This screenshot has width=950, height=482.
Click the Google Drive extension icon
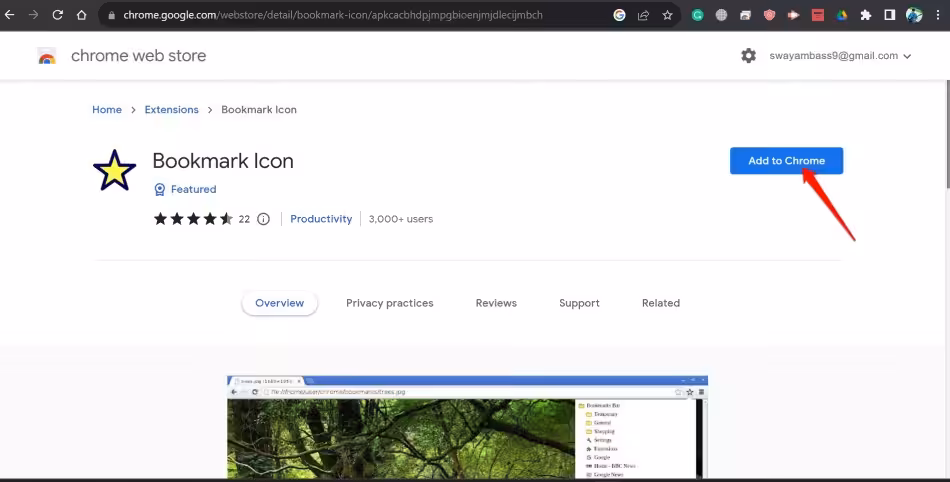[842, 15]
